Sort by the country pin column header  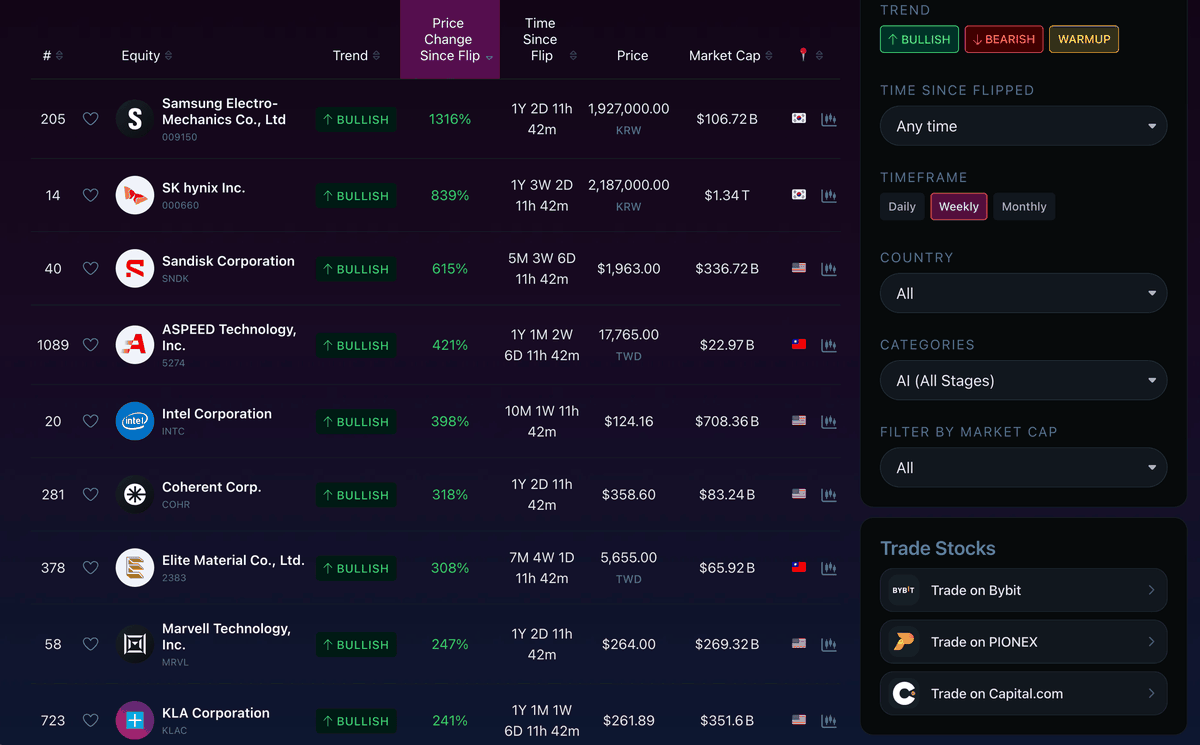(x=811, y=55)
